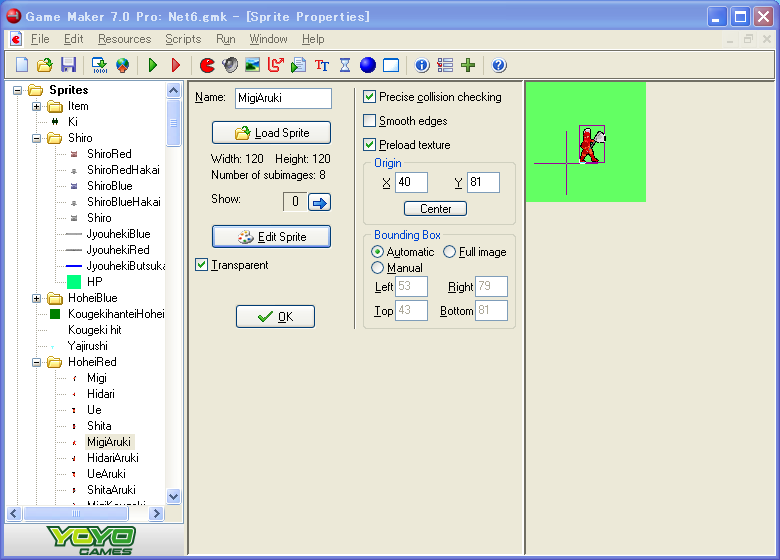Open Extension Packages green plus icon
The image size is (780, 560).
pos(468,65)
